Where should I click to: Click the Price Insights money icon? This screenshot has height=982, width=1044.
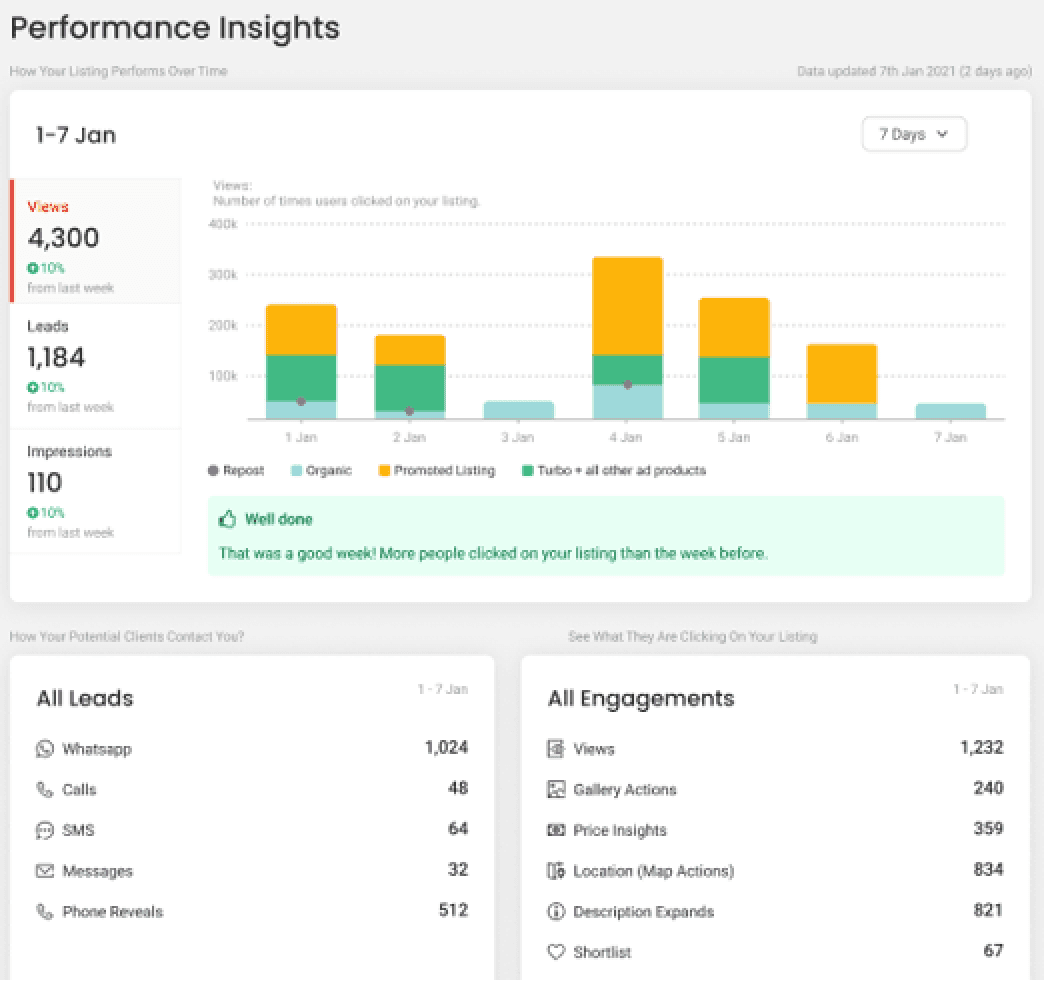point(556,830)
